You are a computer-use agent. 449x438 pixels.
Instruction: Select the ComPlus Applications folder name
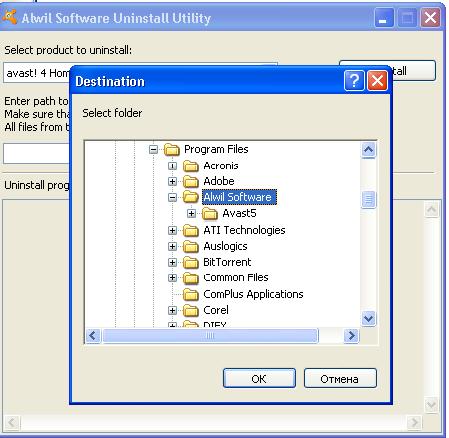point(253,294)
